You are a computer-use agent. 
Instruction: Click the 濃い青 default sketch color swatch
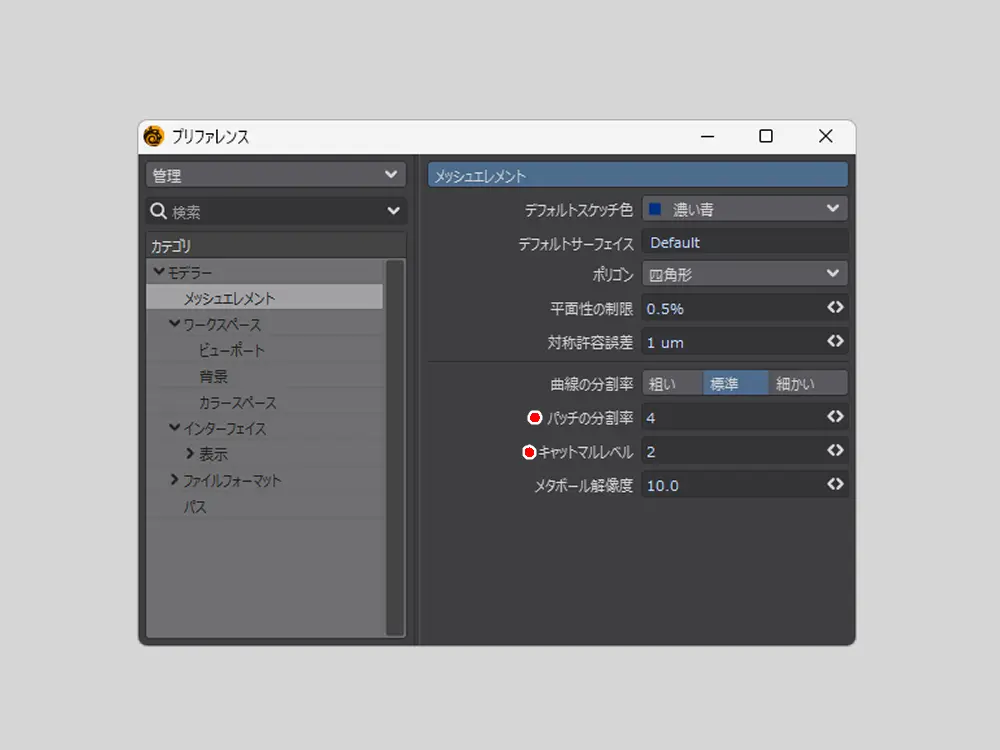tap(655, 209)
